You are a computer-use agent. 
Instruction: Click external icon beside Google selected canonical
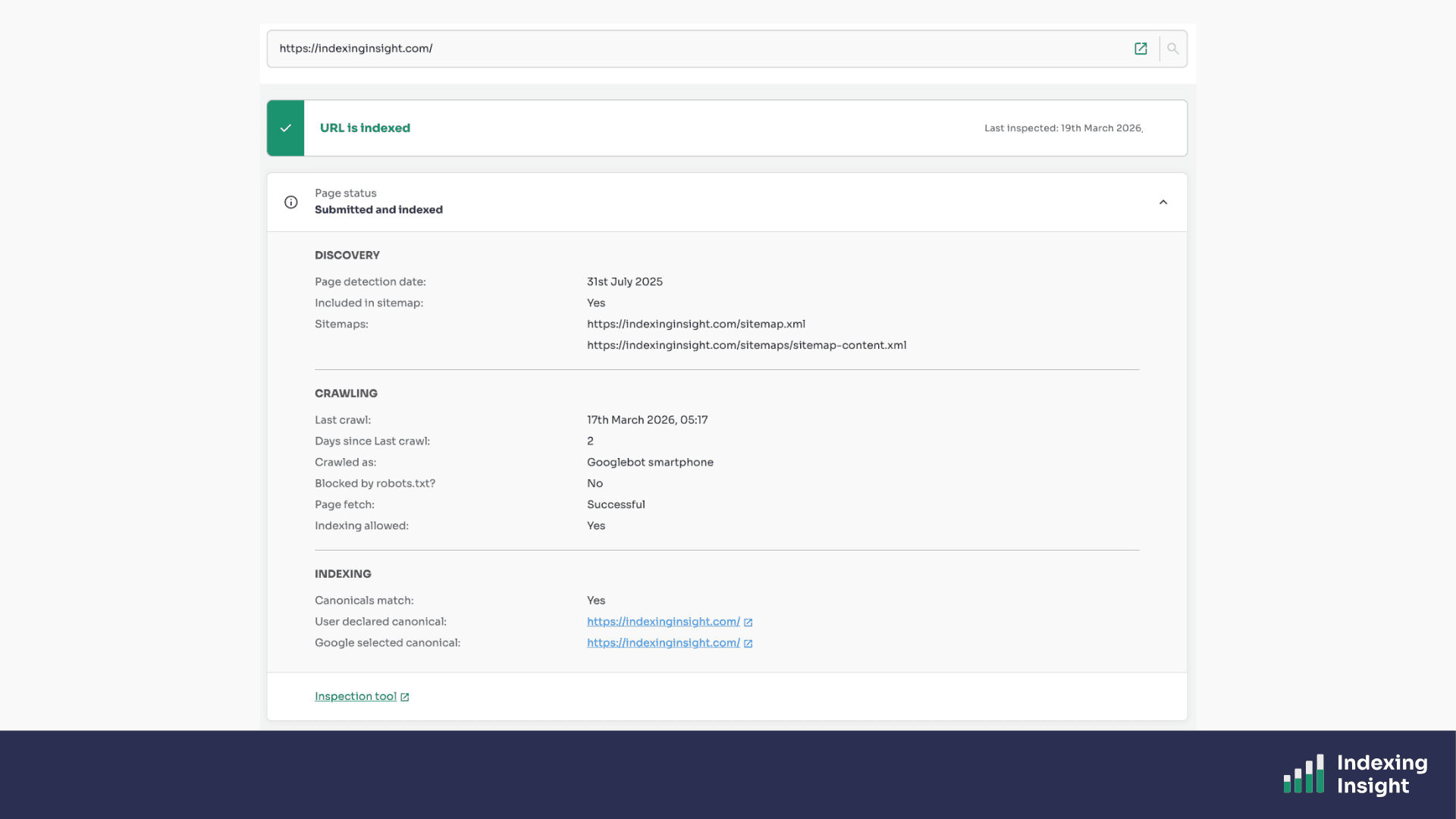(x=748, y=644)
